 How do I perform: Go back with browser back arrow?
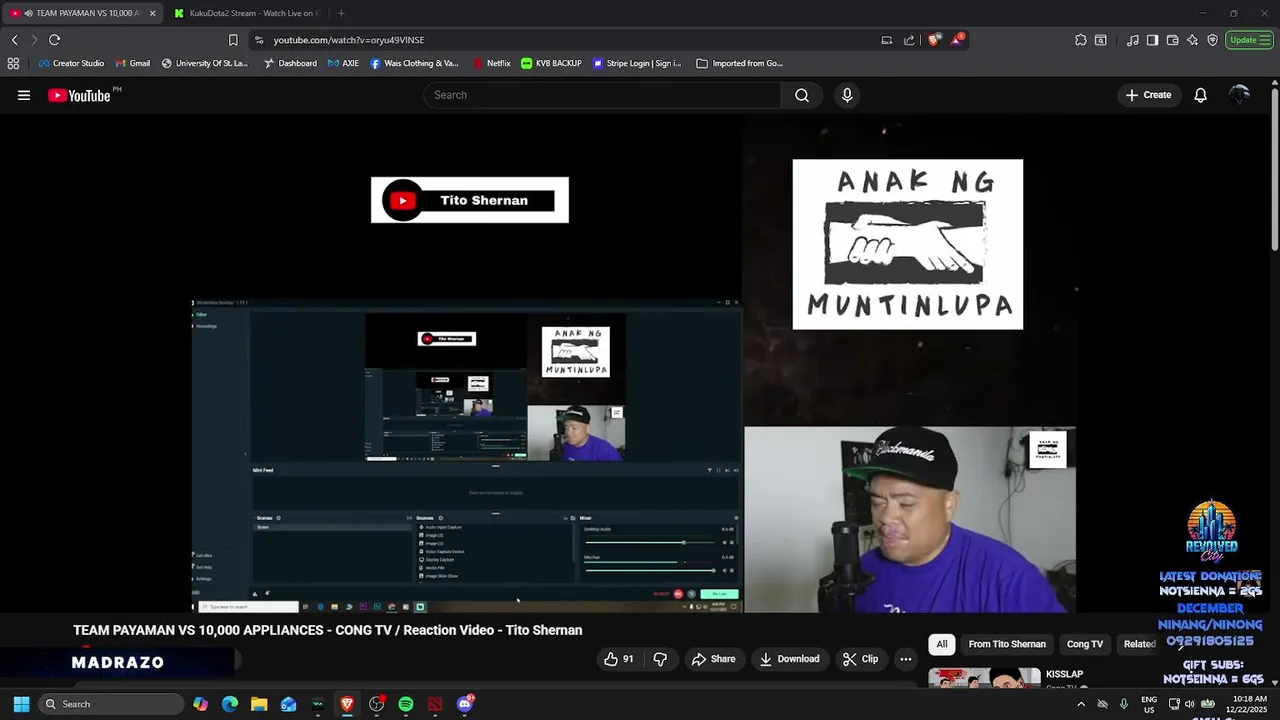click(14, 40)
